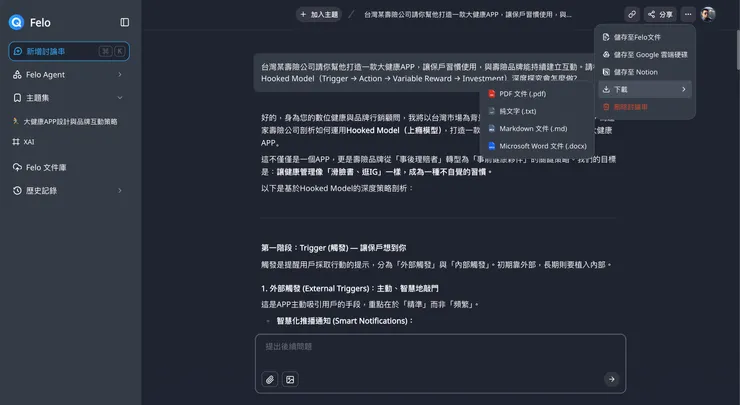The height and width of the screenshot is (405, 740).
Task: Click the send arrow button
Action: [611, 379]
